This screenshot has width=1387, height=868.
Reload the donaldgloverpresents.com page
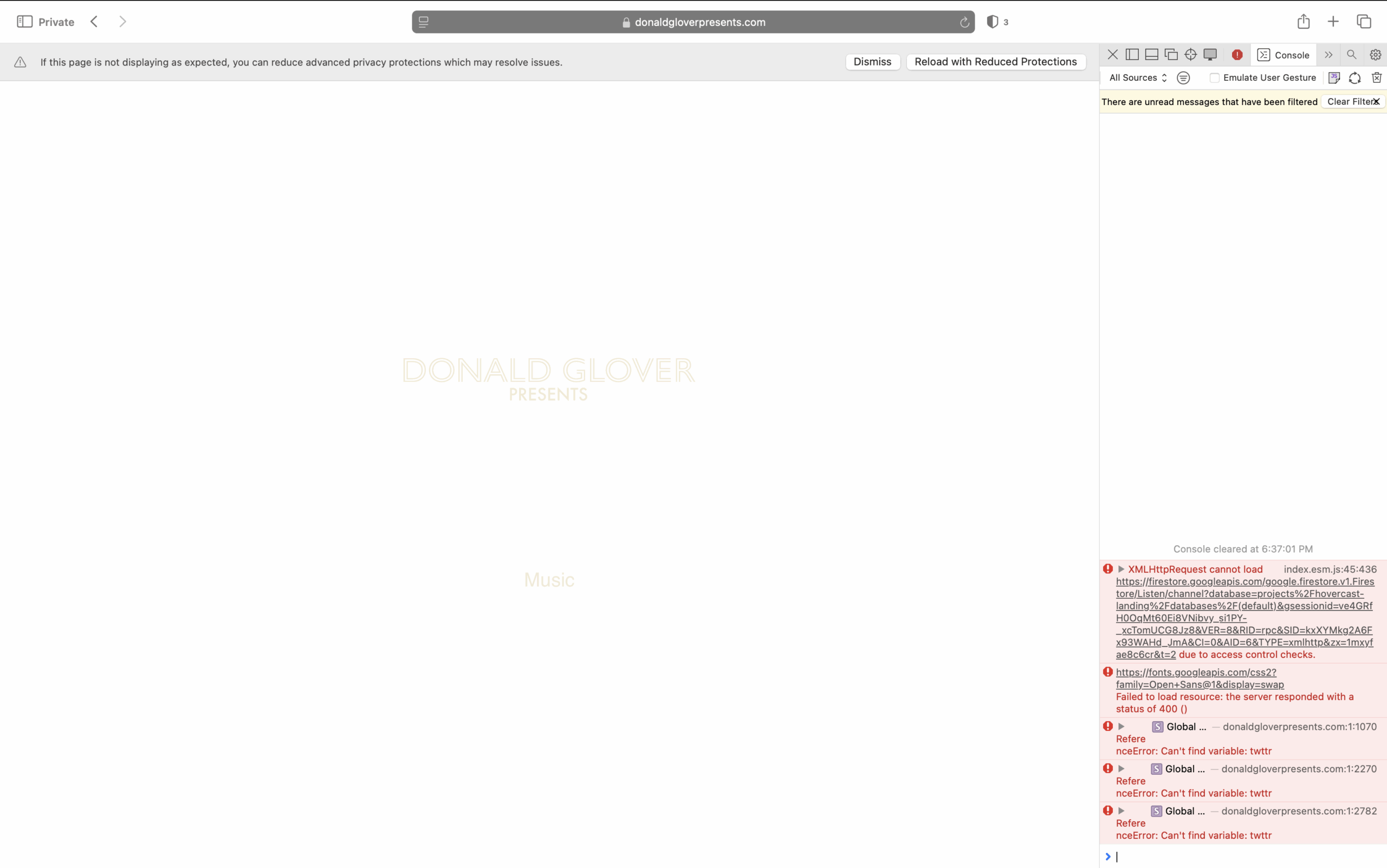click(964, 22)
